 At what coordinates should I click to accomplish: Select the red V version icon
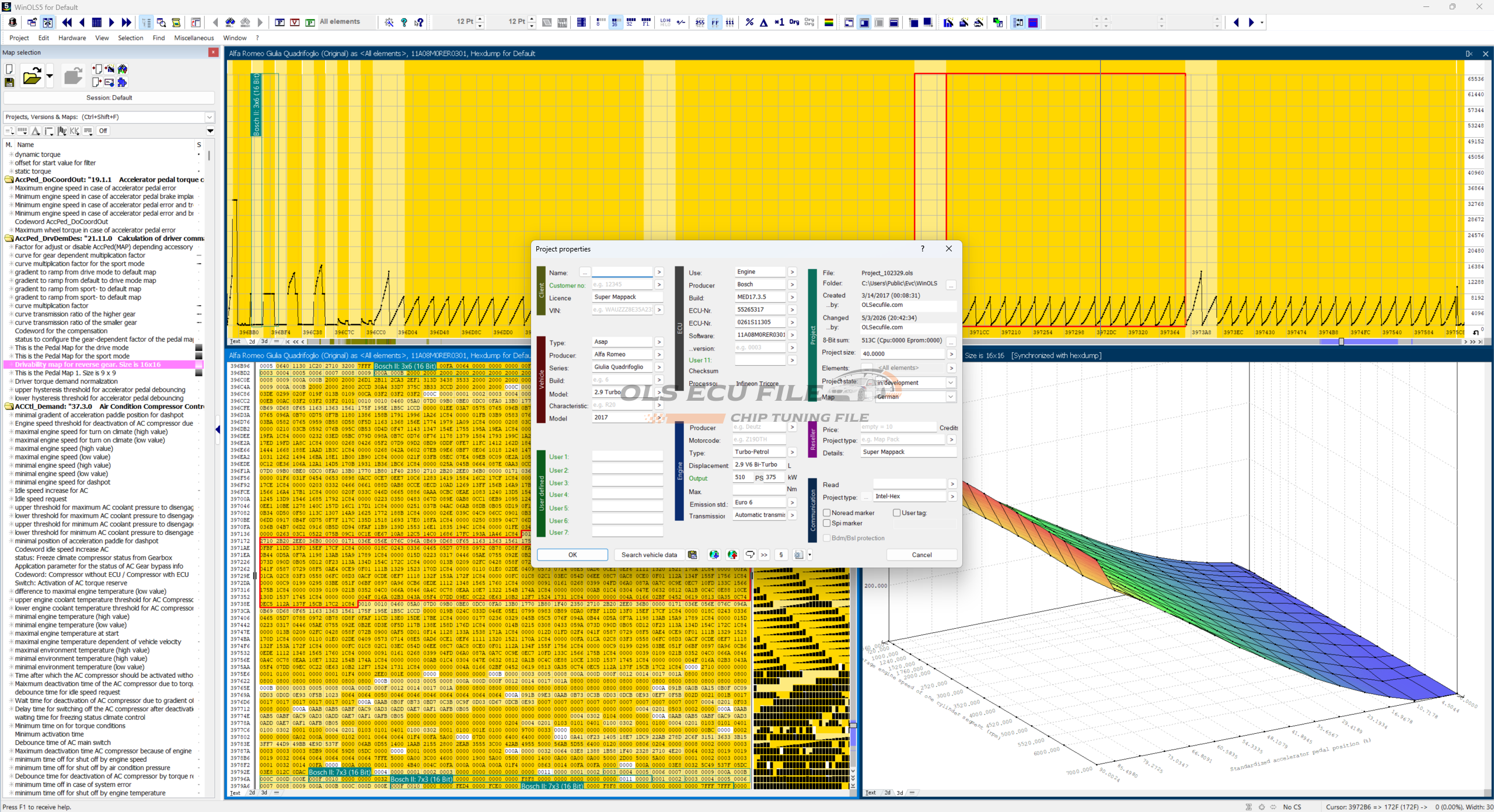click(295, 22)
